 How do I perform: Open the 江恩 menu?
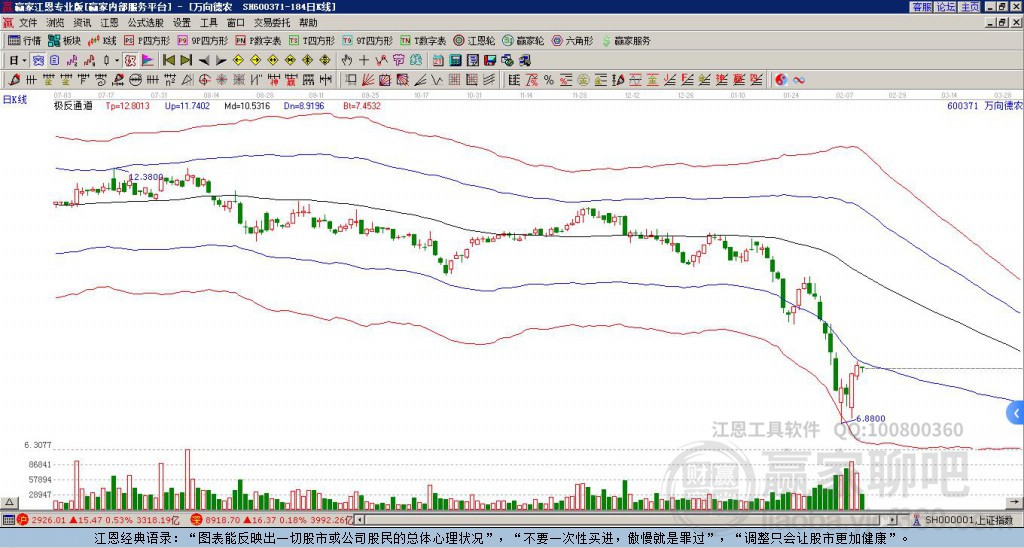coord(109,23)
